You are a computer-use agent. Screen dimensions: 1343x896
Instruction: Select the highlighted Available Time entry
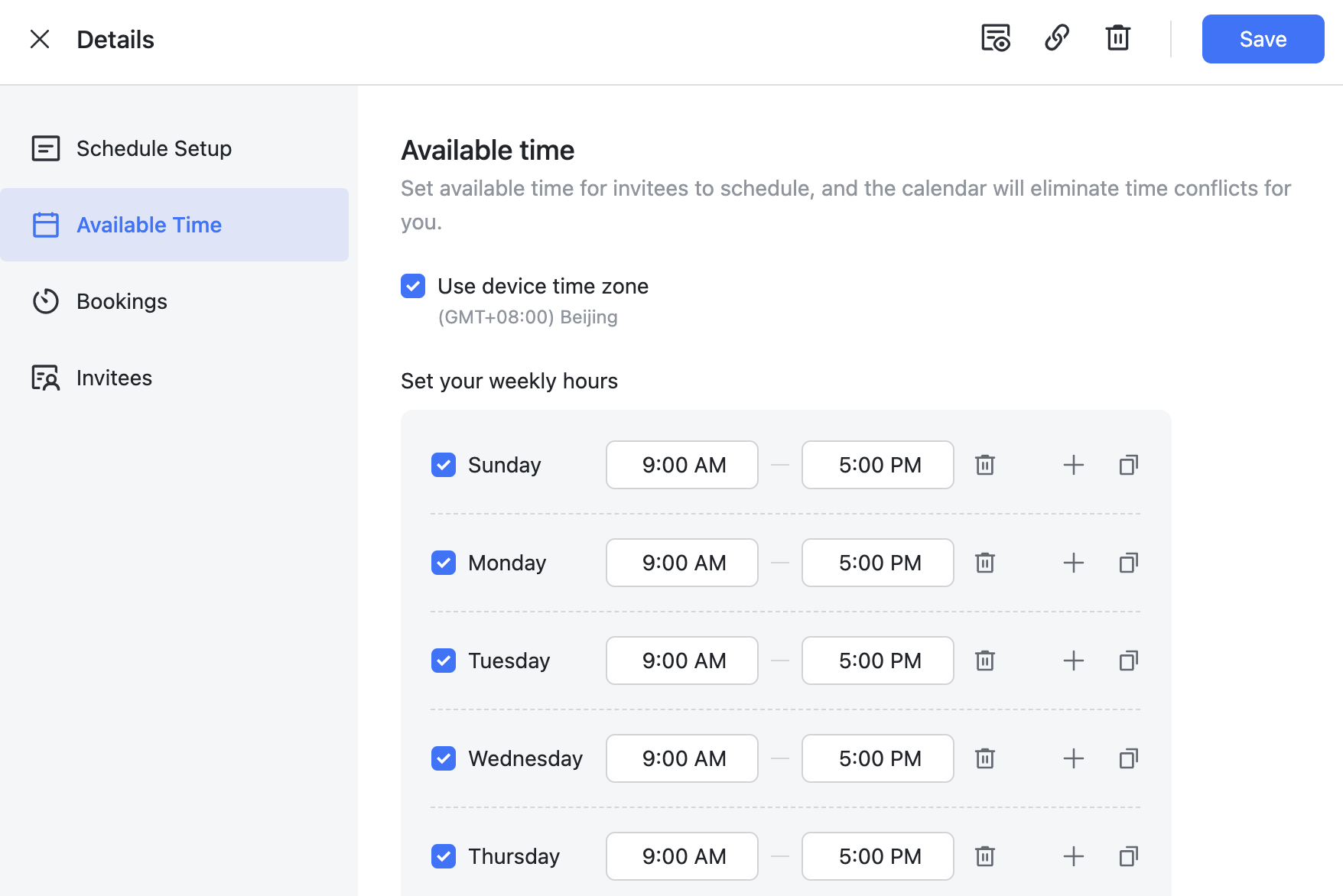[x=148, y=225]
